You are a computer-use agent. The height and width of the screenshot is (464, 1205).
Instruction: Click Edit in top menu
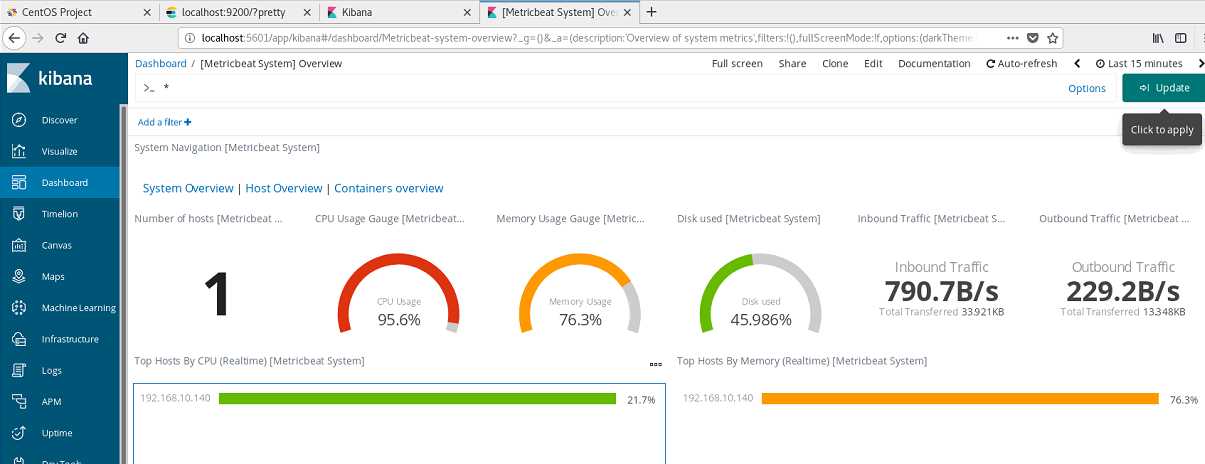[x=873, y=63]
